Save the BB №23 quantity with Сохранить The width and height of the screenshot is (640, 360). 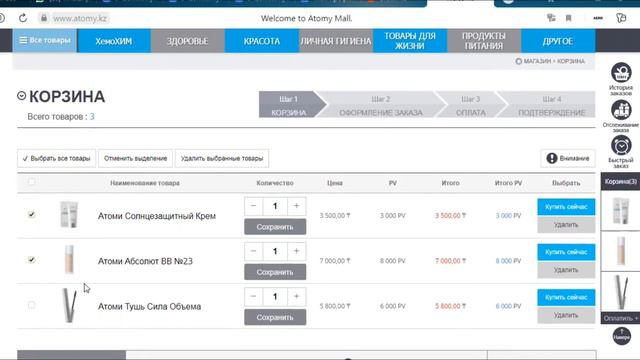coord(275,272)
